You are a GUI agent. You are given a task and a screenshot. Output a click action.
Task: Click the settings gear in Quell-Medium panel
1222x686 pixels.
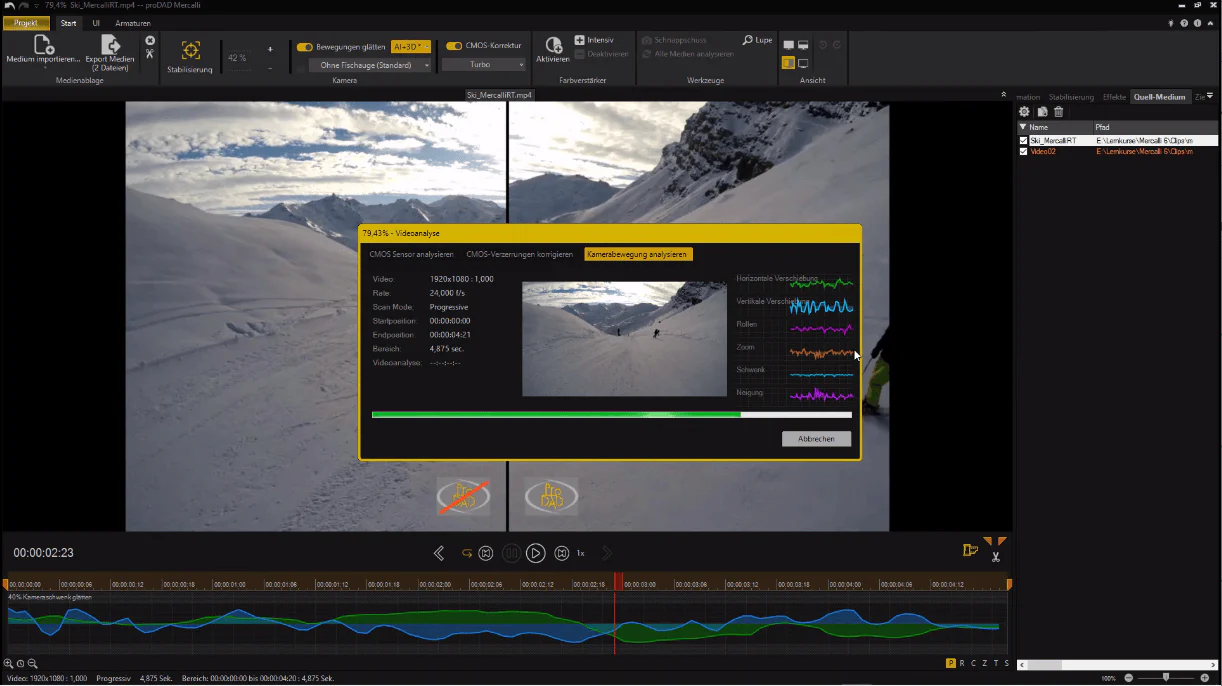tap(1024, 112)
